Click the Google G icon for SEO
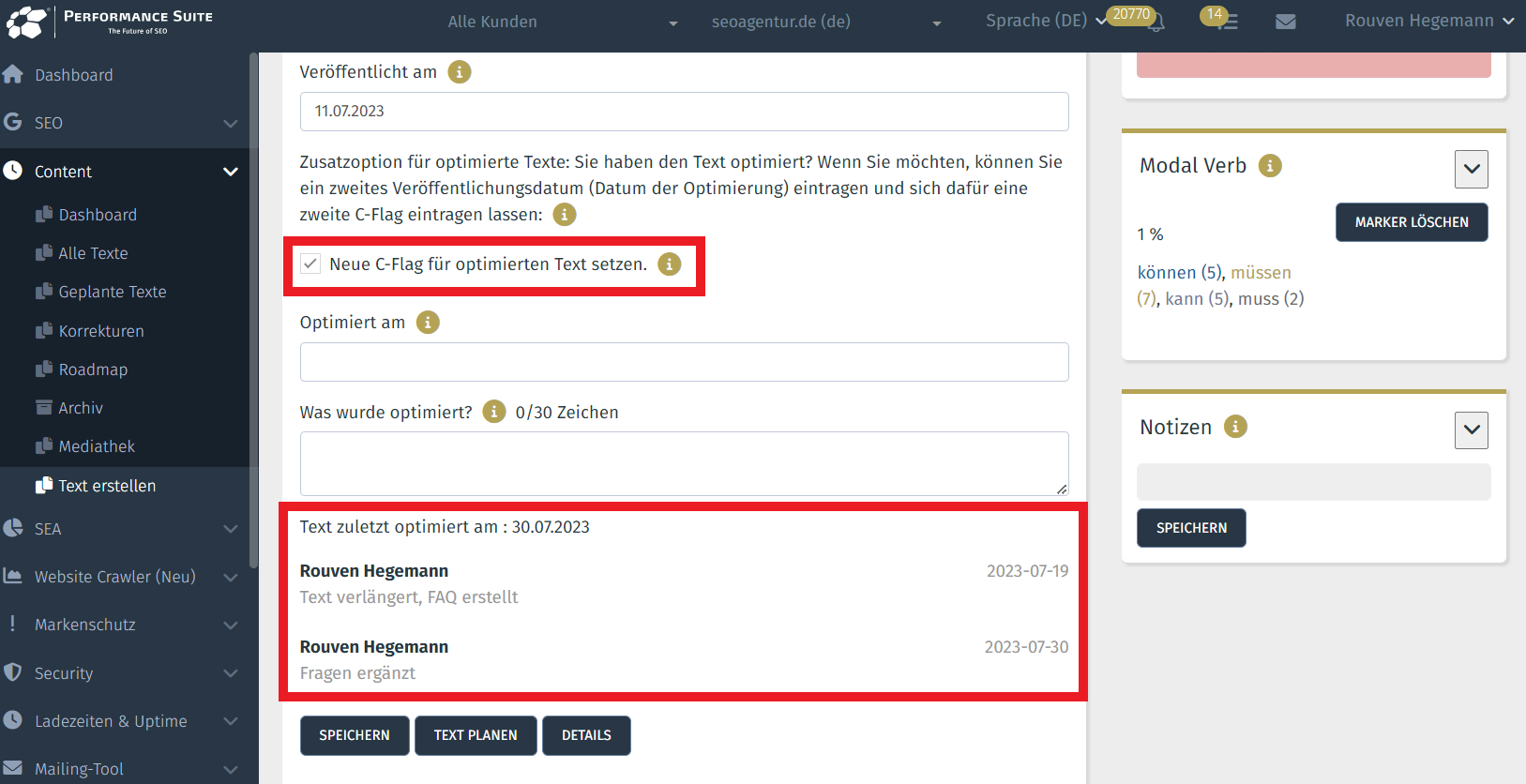The image size is (1526, 784). (x=13, y=122)
